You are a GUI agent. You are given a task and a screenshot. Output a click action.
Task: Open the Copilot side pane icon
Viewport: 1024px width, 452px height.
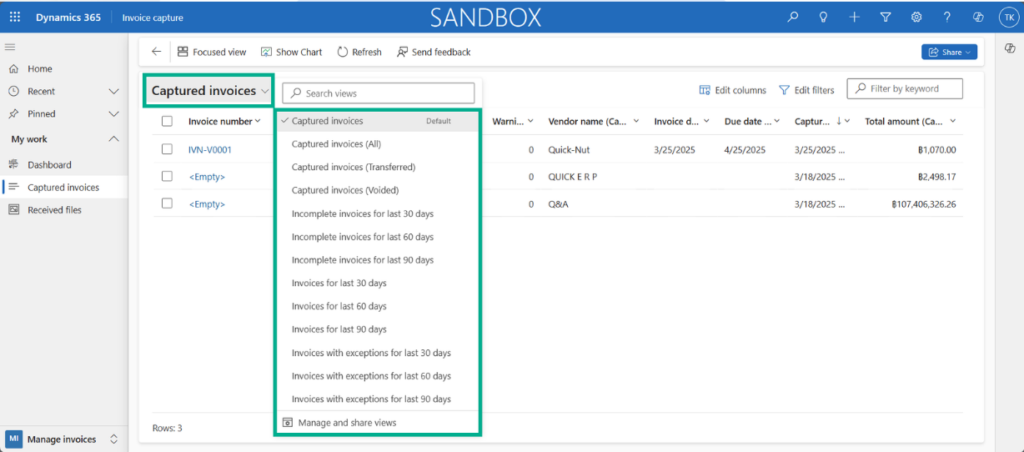coord(1010,49)
